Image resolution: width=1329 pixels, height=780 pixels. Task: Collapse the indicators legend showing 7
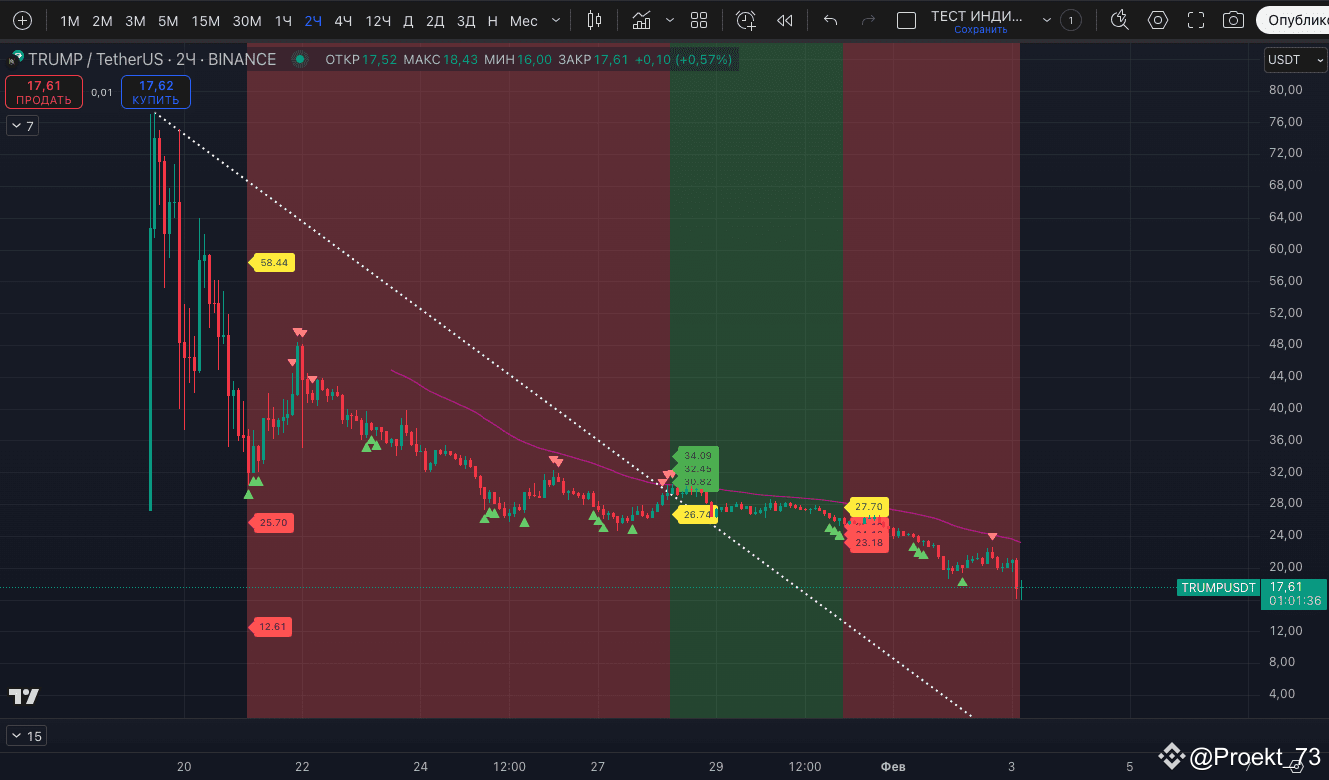22,126
